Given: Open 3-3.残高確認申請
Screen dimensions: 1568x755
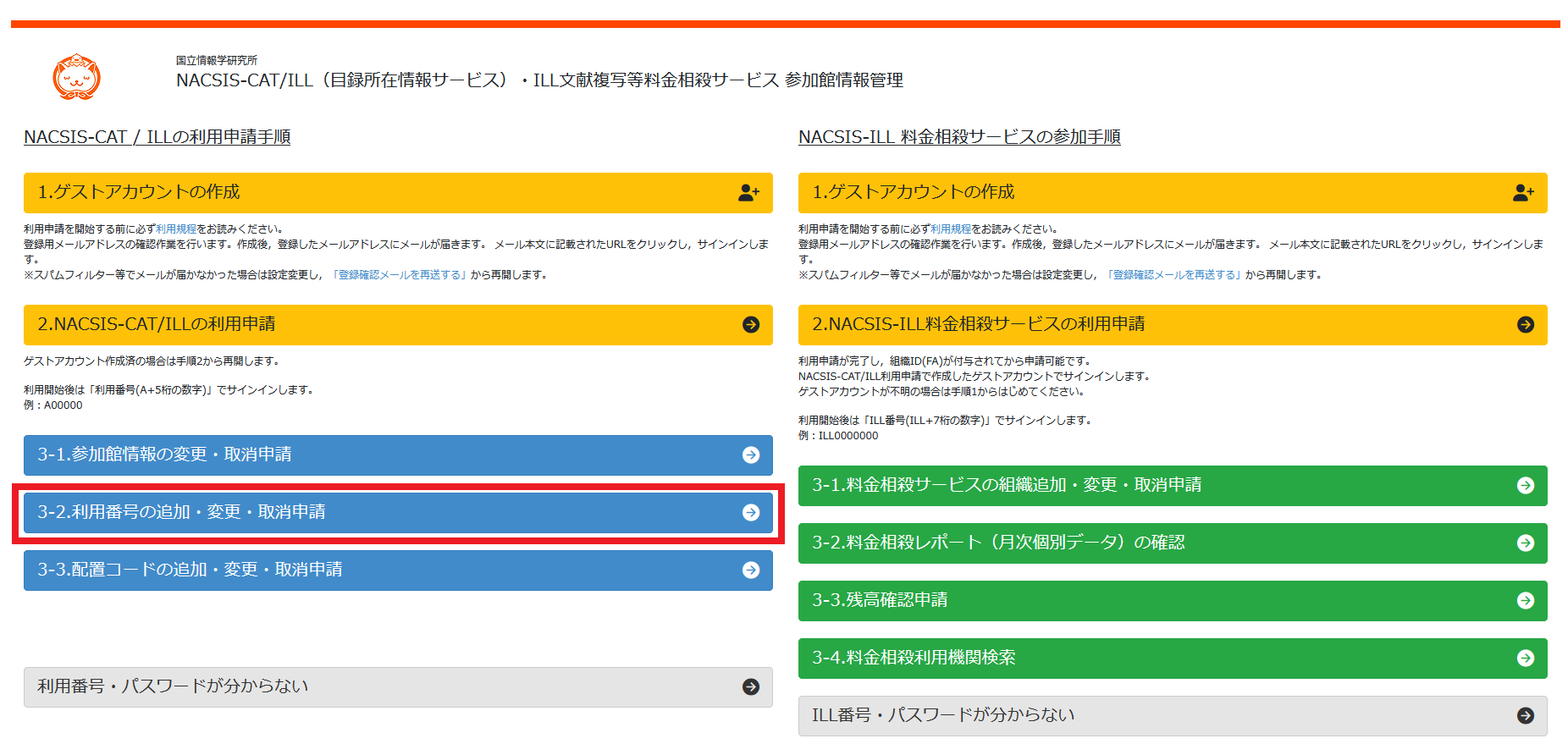Looking at the screenshot, I should pyautogui.click(x=1173, y=601).
